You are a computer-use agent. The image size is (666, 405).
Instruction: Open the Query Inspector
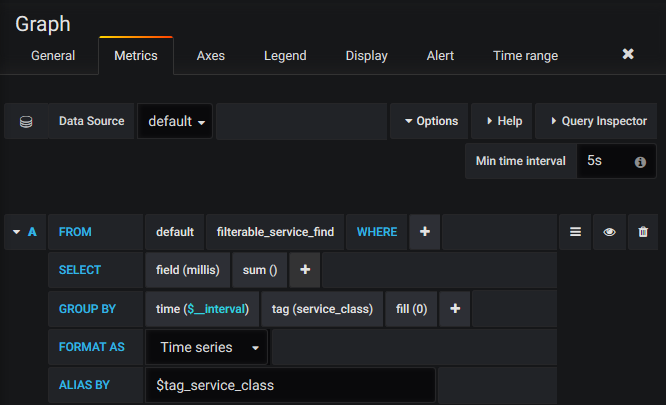597,121
